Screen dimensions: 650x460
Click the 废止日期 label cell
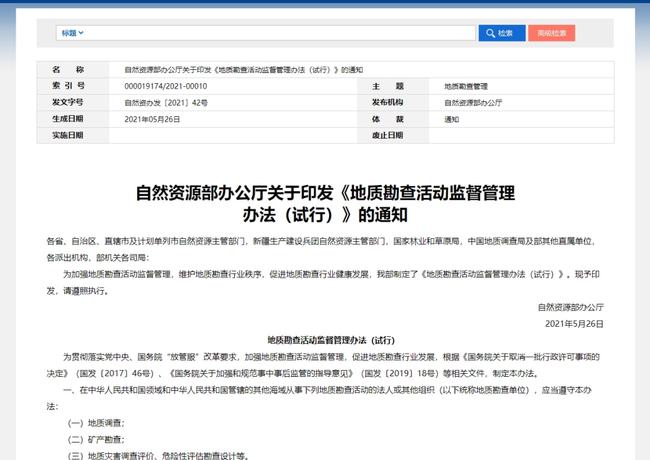tap(386, 134)
